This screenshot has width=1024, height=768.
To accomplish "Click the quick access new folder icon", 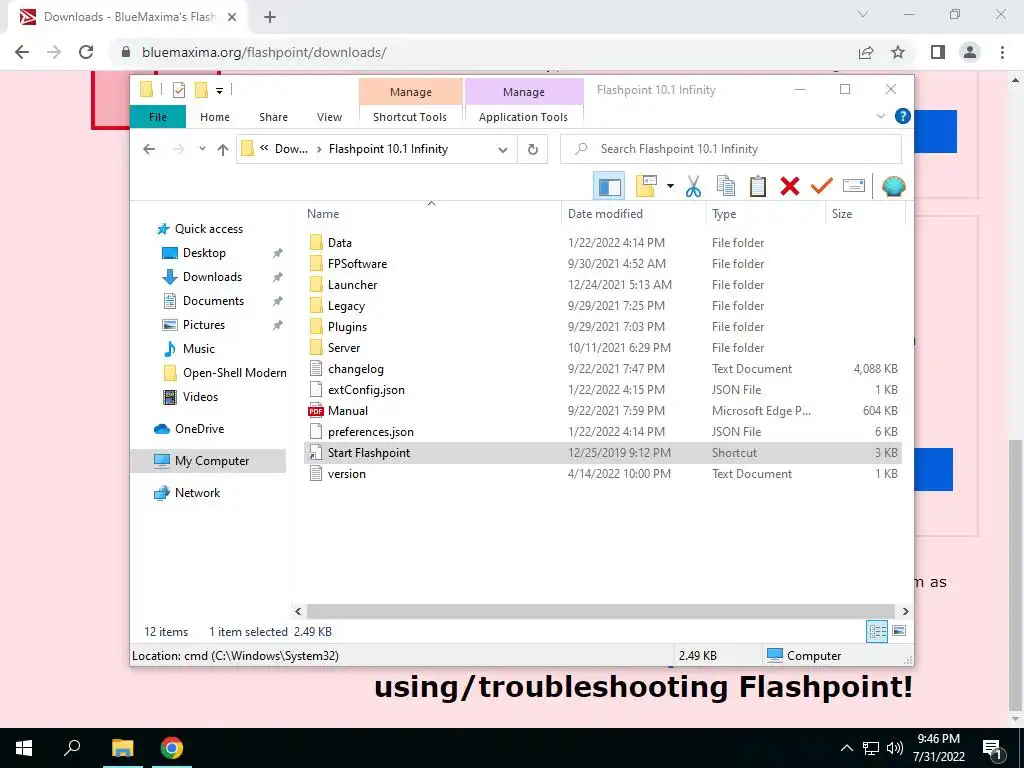I will tap(201, 90).
